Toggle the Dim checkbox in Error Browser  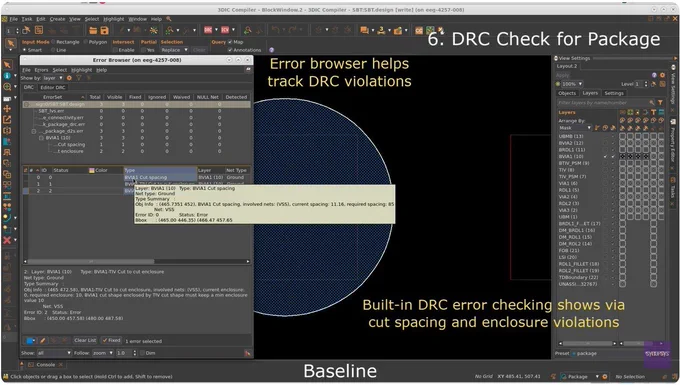click(x=142, y=353)
